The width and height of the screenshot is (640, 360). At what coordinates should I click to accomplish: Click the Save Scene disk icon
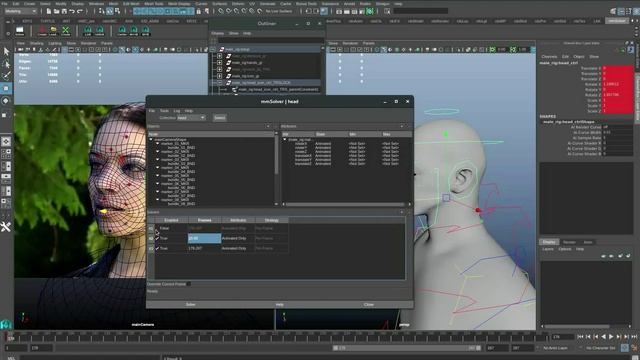64,11
